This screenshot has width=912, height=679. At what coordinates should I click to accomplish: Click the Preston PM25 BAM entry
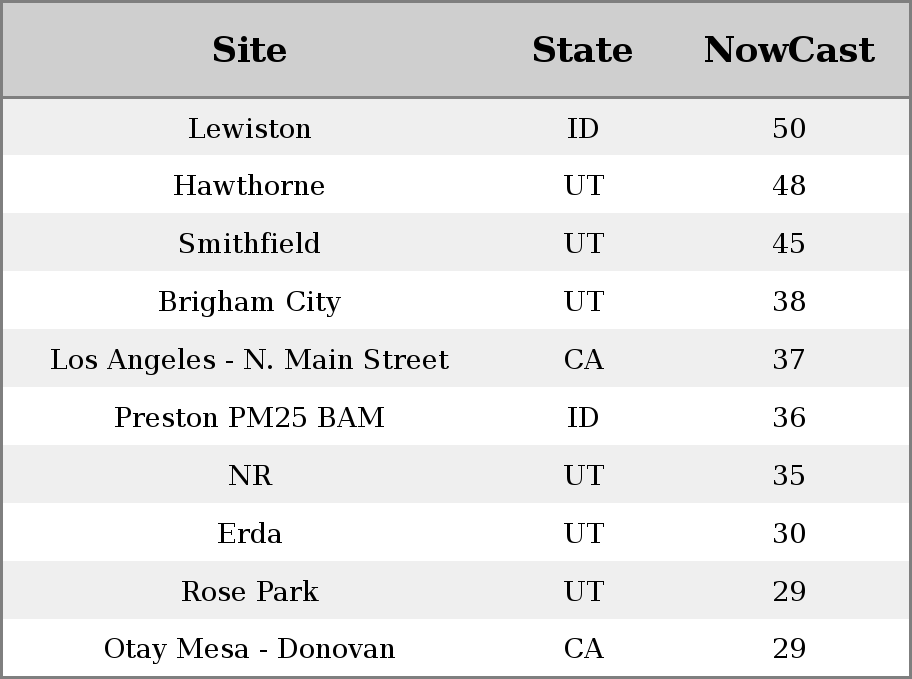pyautogui.click(x=249, y=418)
